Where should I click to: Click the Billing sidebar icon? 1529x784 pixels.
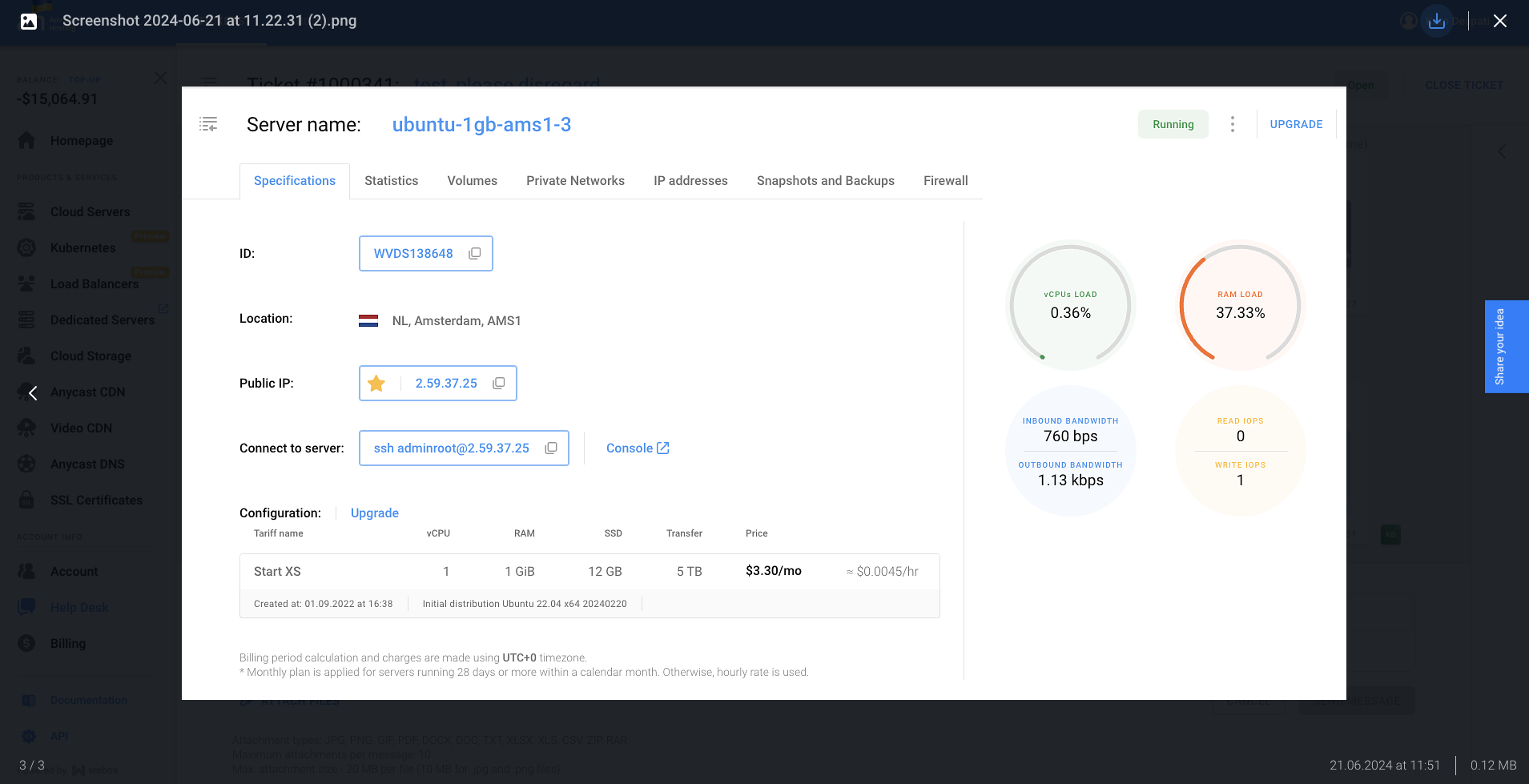point(26,644)
